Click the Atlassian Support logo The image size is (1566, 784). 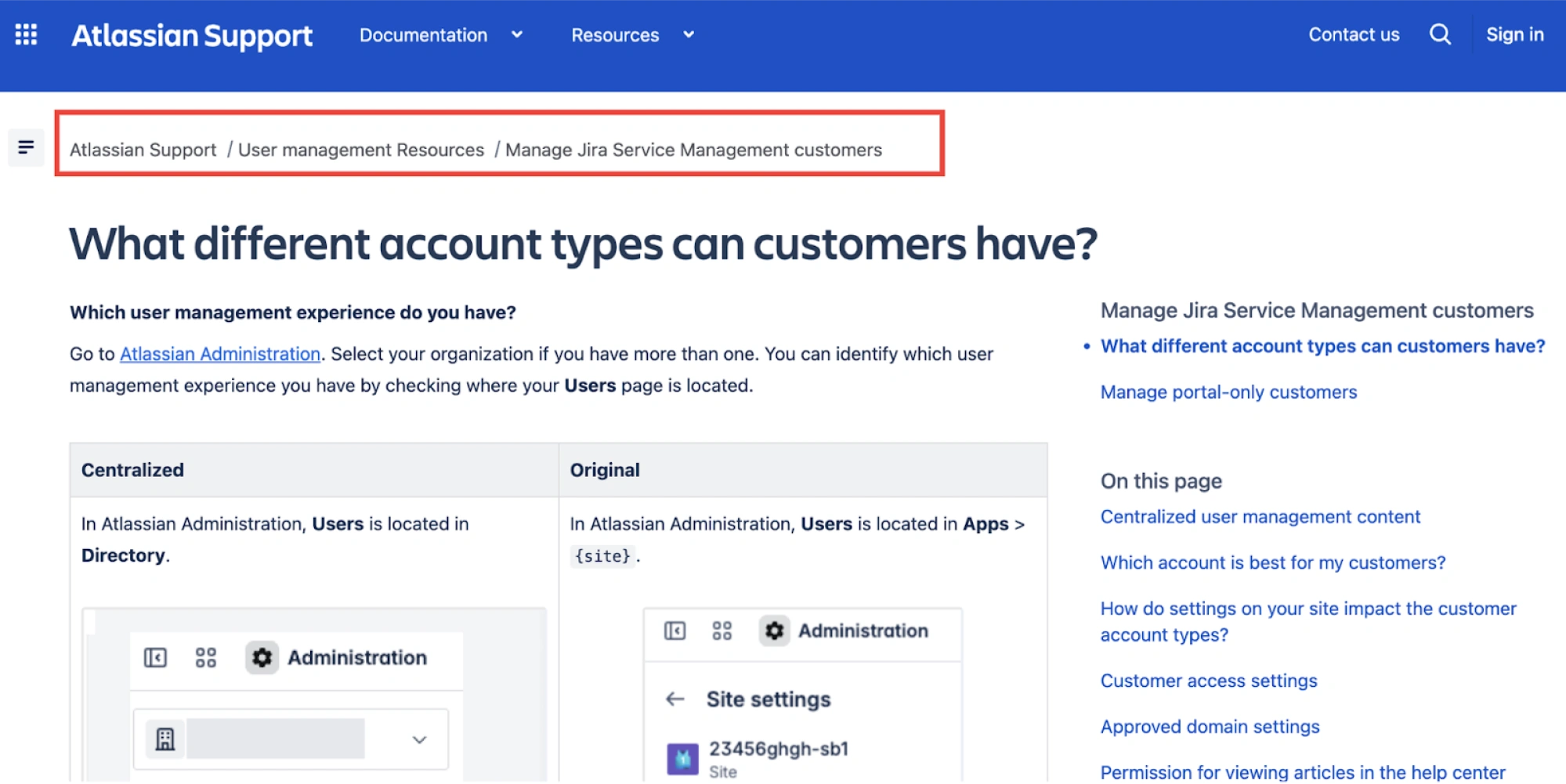point(193,34)
